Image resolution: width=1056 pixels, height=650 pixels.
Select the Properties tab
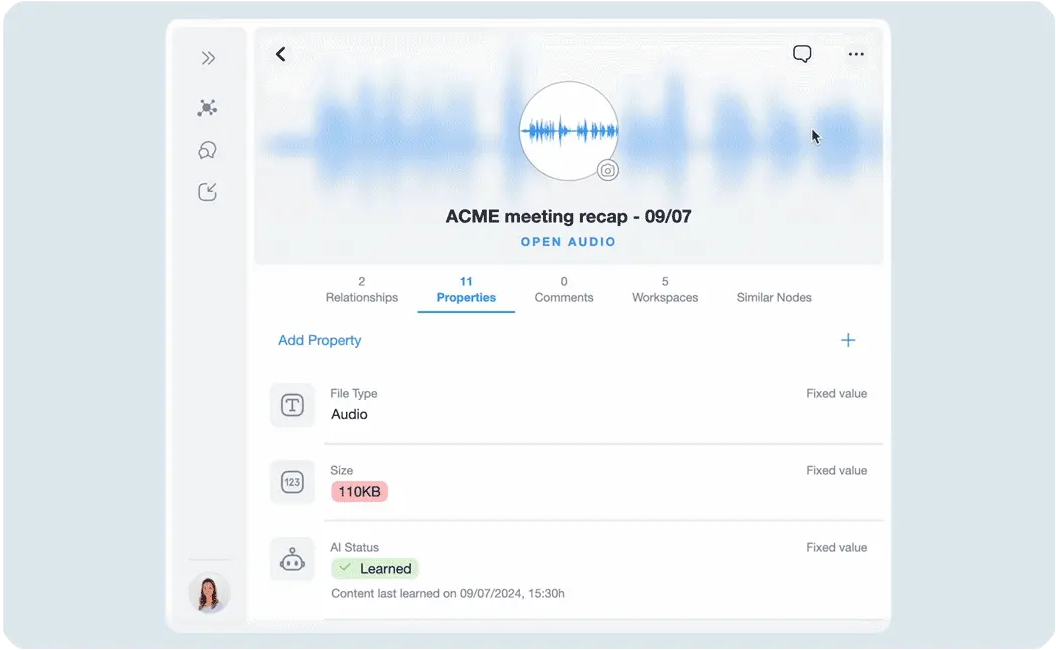coord(466,290)
